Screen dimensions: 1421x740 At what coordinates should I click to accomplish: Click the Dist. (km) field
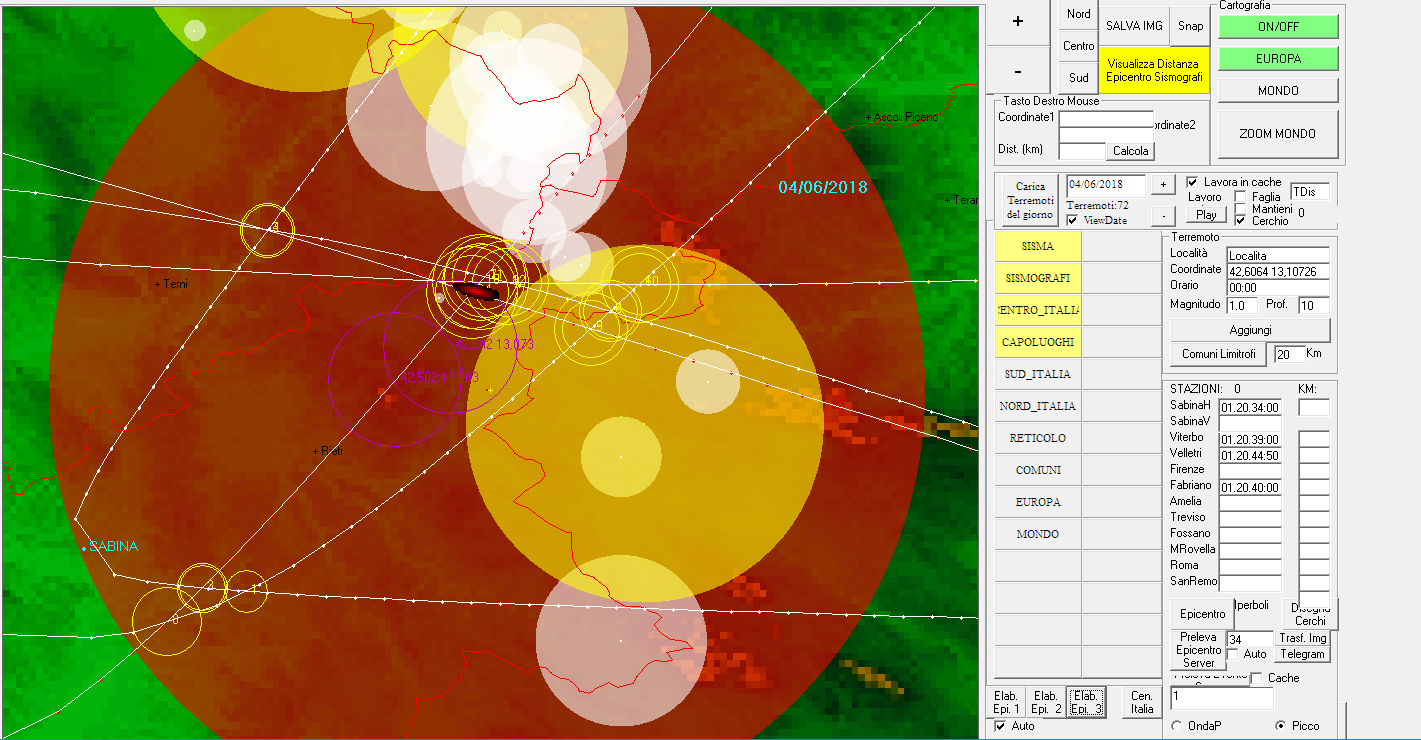pos(1082,151)
